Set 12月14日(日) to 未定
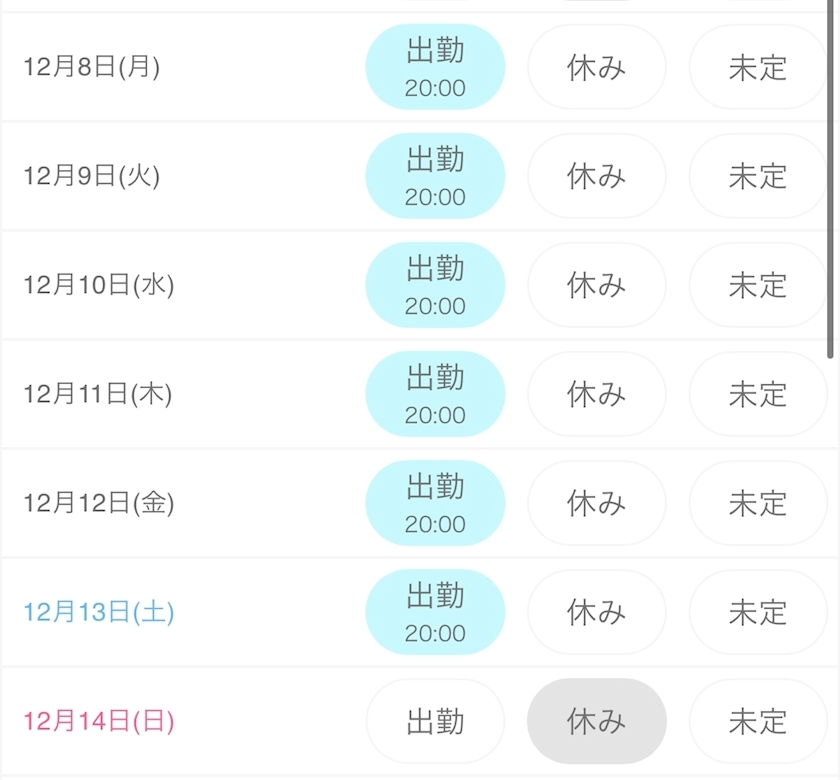The image size is (840, 780). pyautogui.click(x=757, y=721)
